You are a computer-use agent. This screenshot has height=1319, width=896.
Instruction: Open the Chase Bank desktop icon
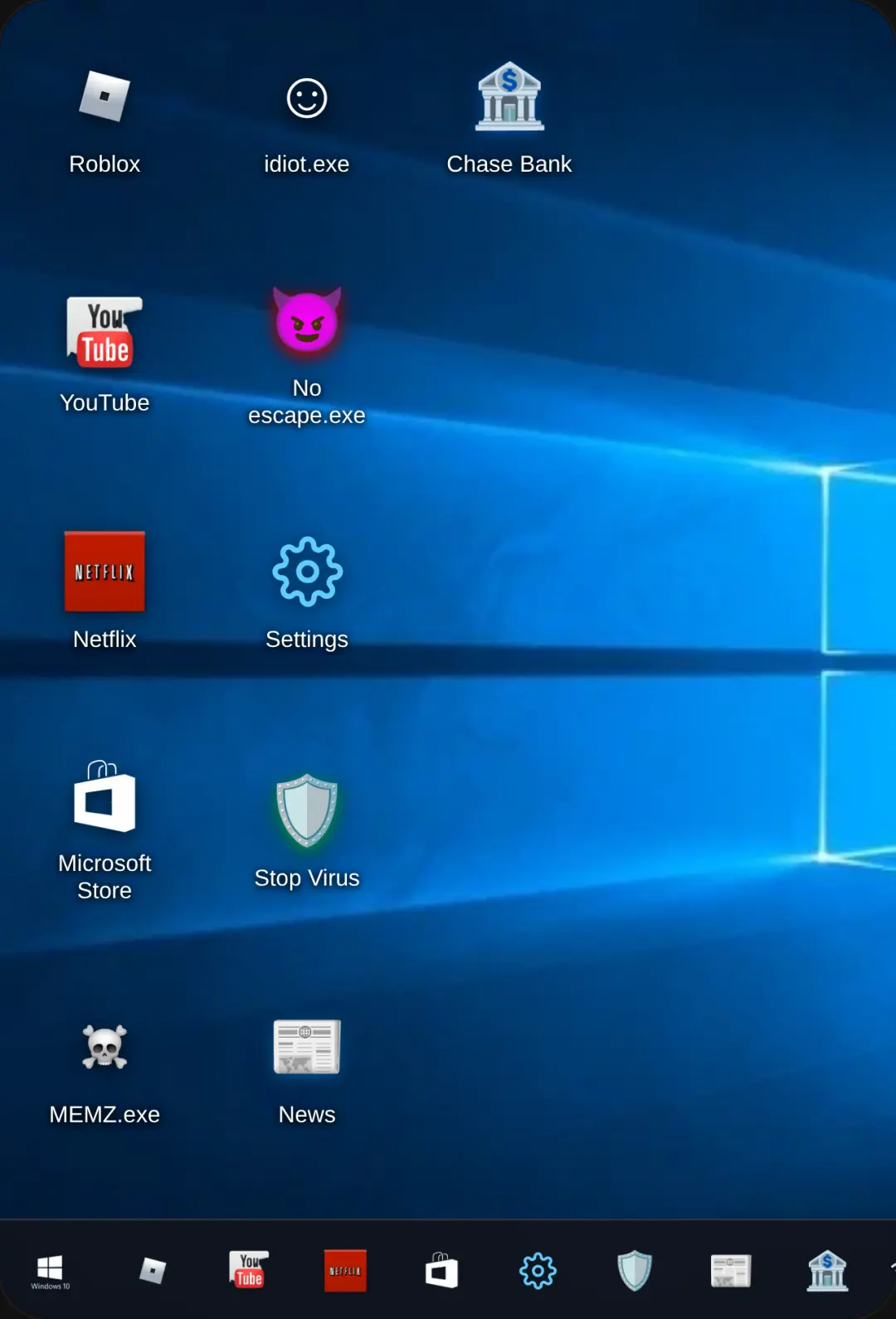point(509,96)
